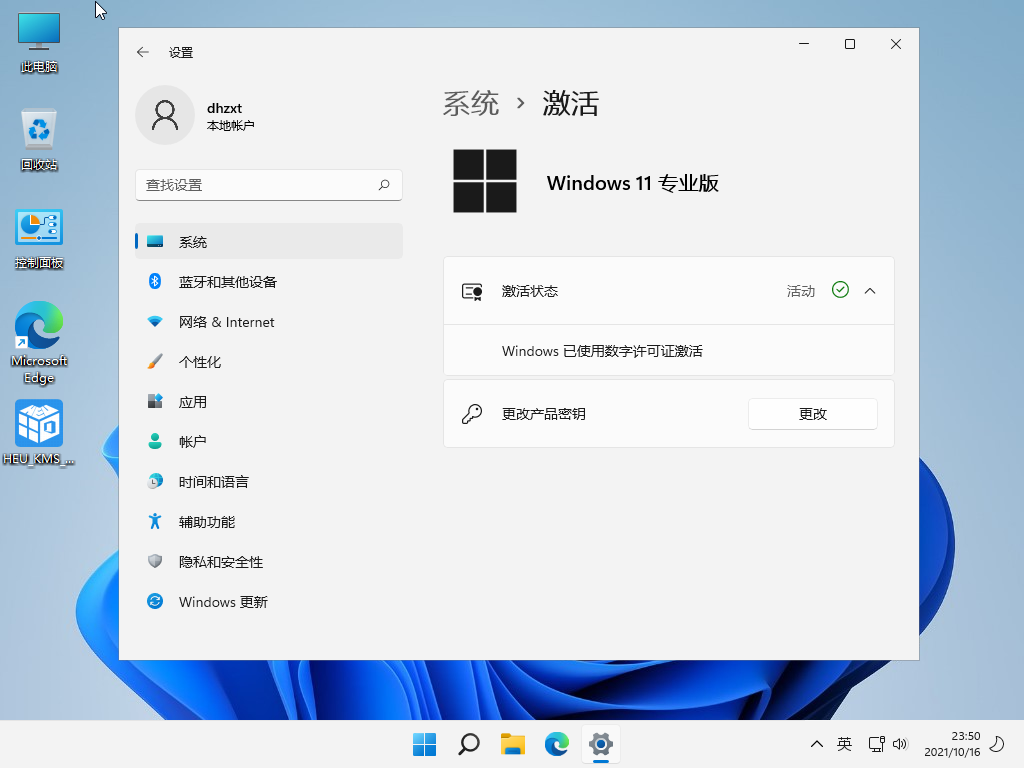The image size is (1024, 768).
Task: Select the 回收站 desktop icon
Action: pos(39,140)
